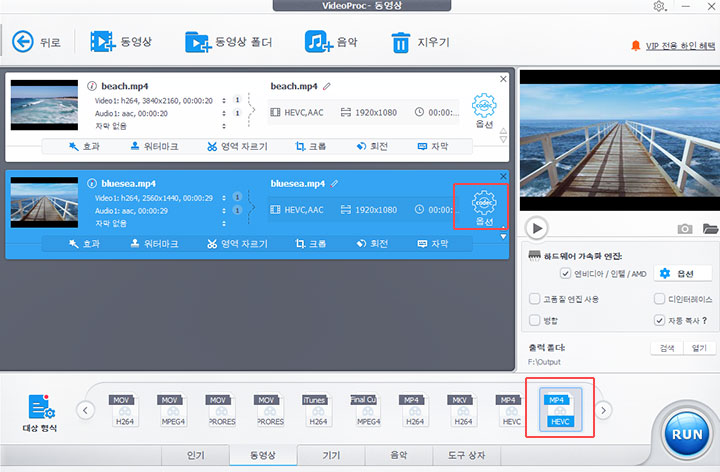Open 자막 subtitles for bluesea.mp4

433,244
